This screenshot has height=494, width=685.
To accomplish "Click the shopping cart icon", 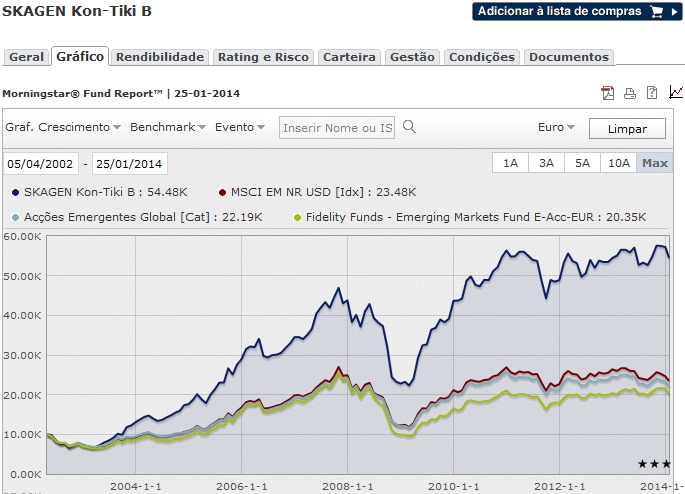I will pyautogui.click(x=657, y=12).
